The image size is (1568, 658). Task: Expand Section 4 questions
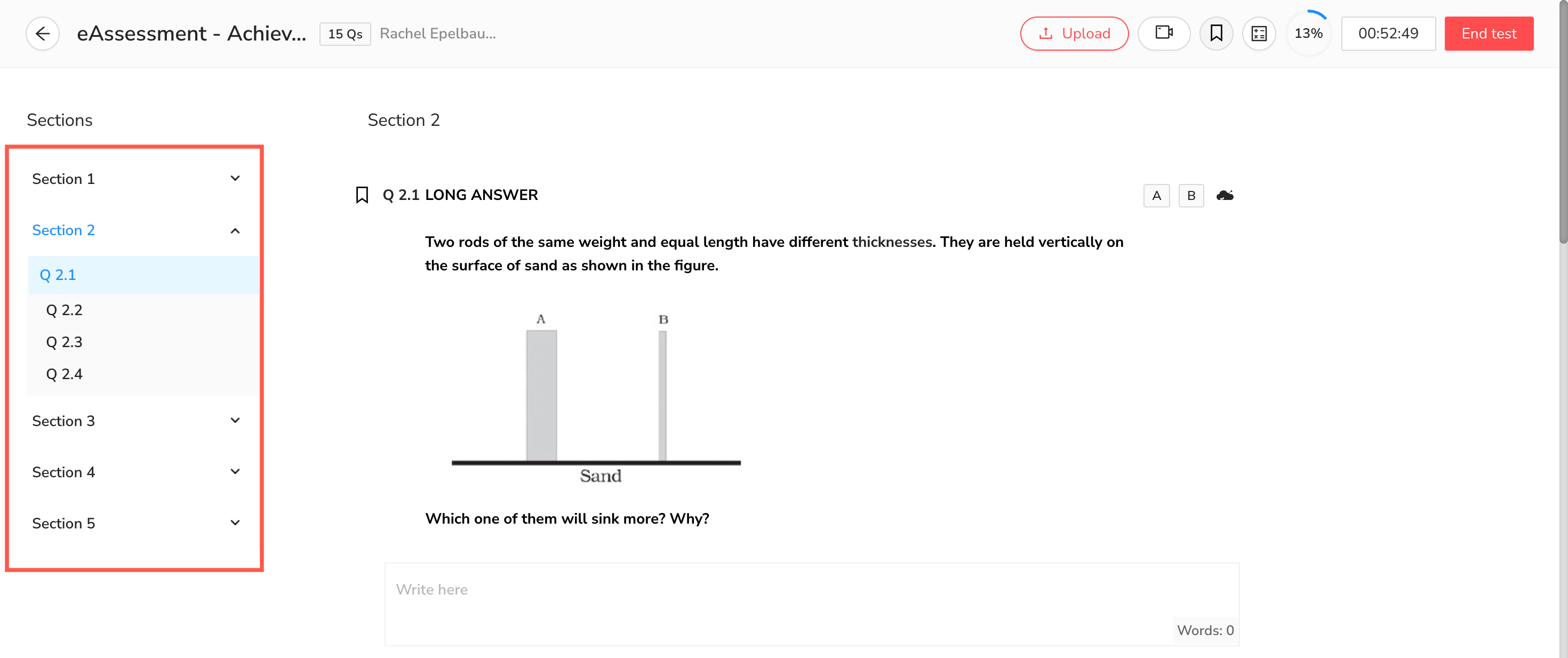(235, 472)
